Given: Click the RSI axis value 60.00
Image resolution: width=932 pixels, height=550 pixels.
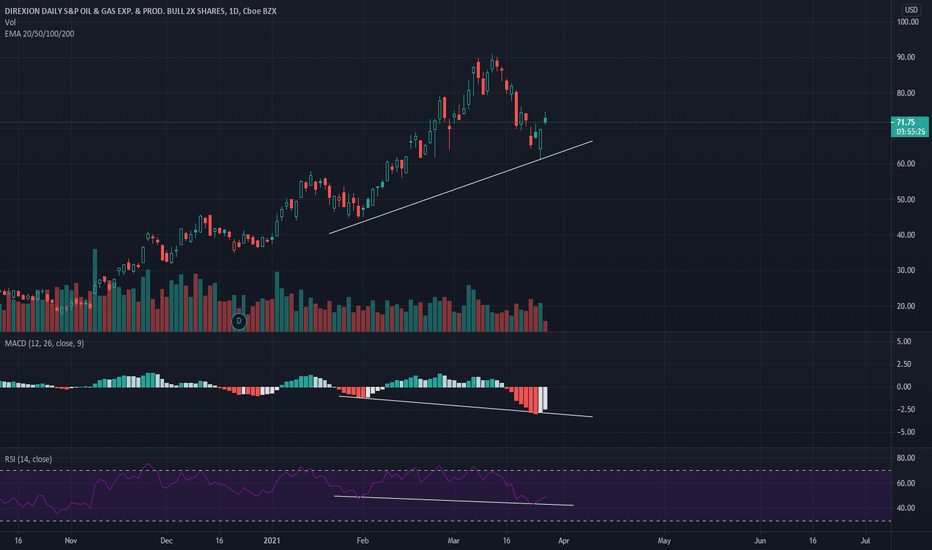Looking at the screenshot, I should [x=906, y=483].
